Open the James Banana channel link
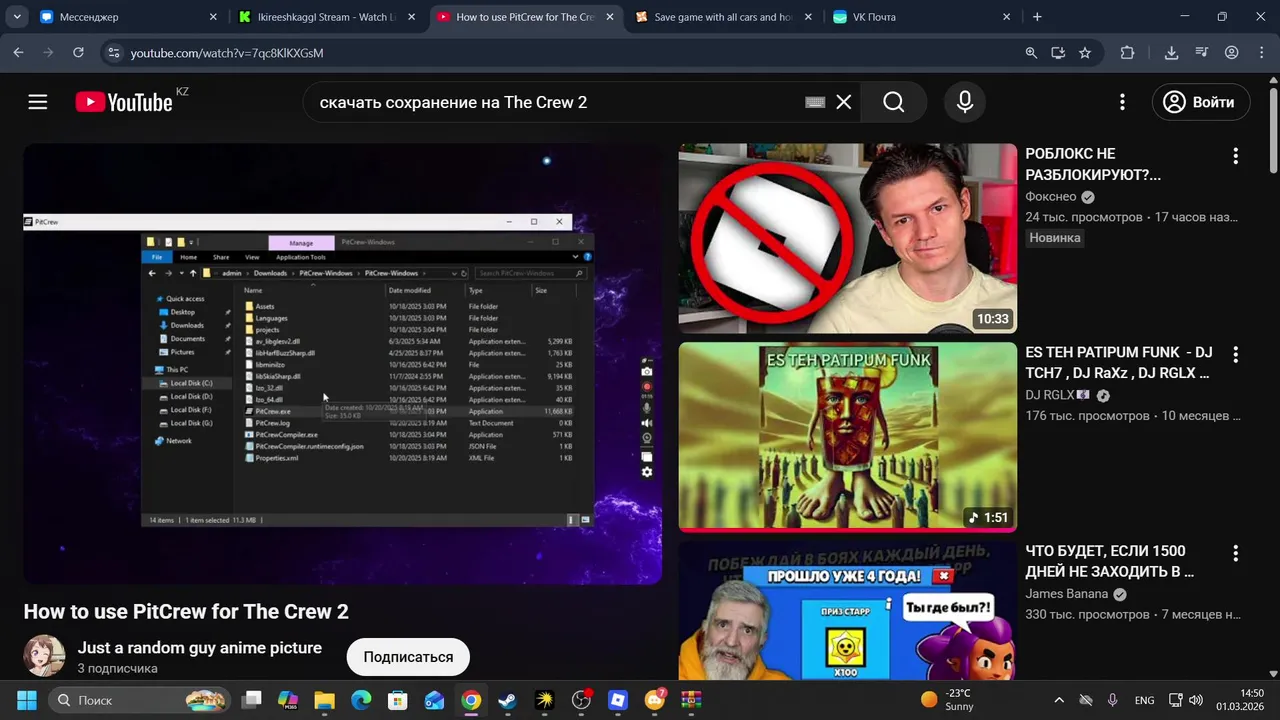The image size is (1280, 720). tap(1067, 594)
